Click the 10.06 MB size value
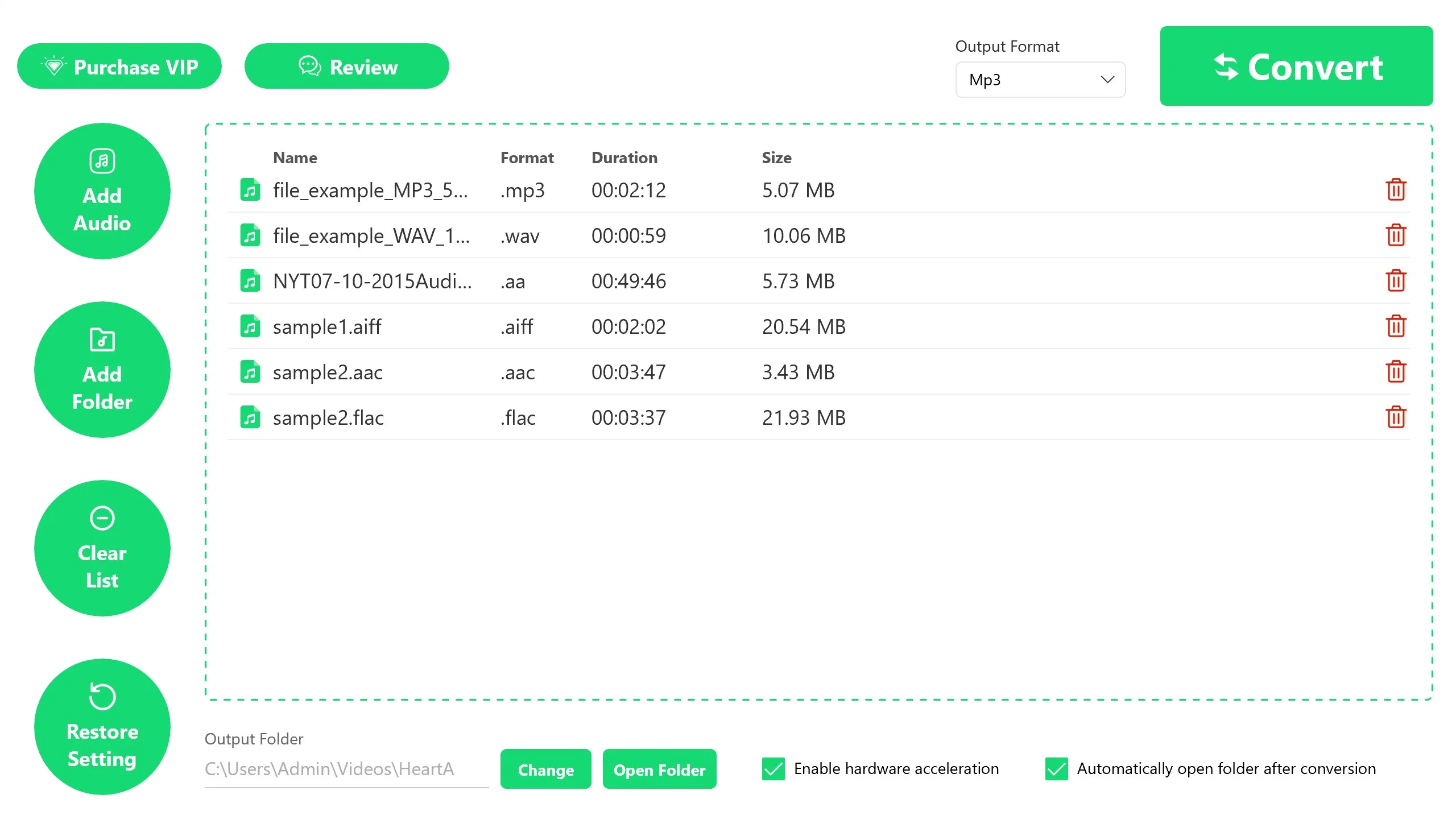 coord(804,235)
